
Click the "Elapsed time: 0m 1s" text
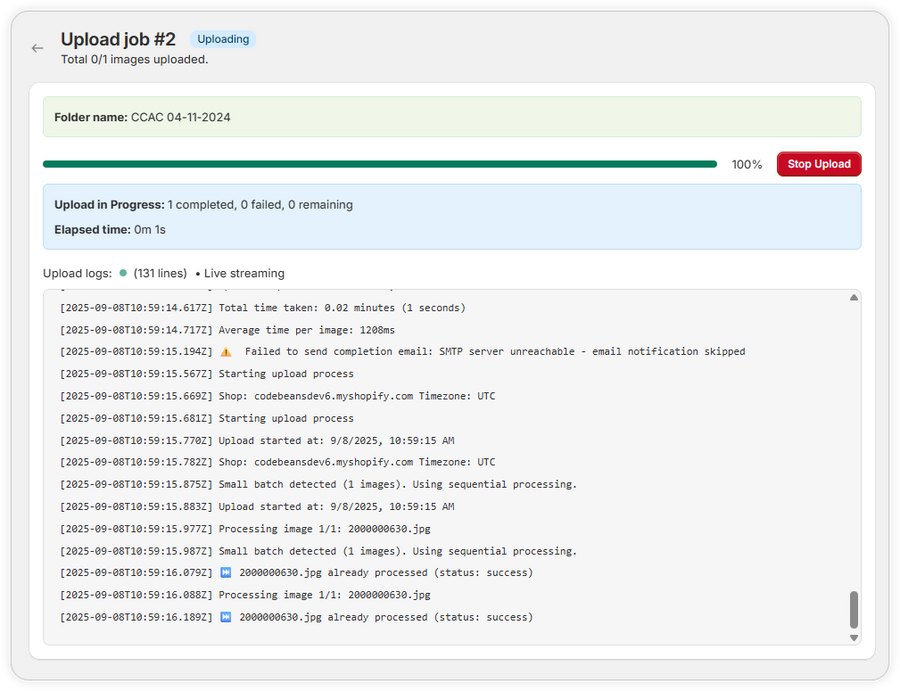pos(110,230)
